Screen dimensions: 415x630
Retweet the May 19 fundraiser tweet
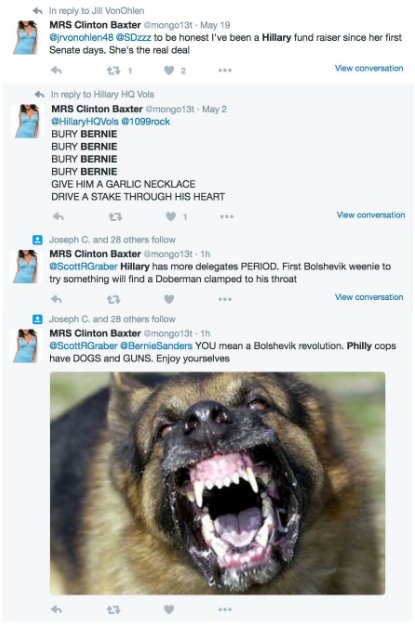113,71
